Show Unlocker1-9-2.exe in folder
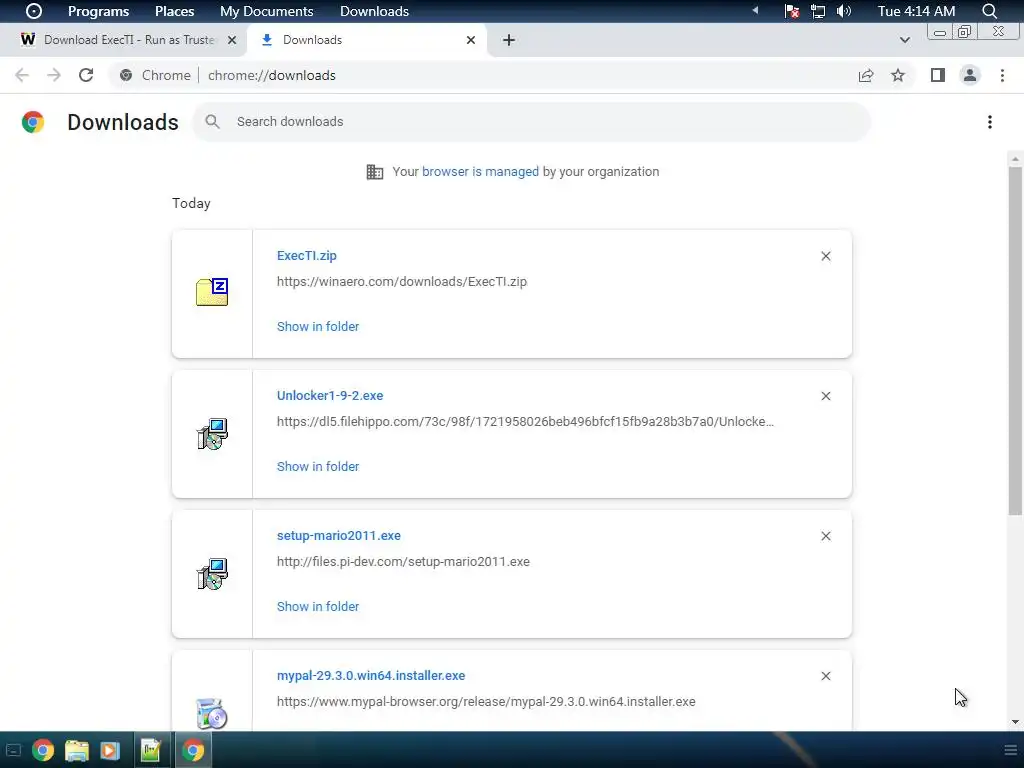This screenshot has width=1024, height=768. click(x=318, y=466)
